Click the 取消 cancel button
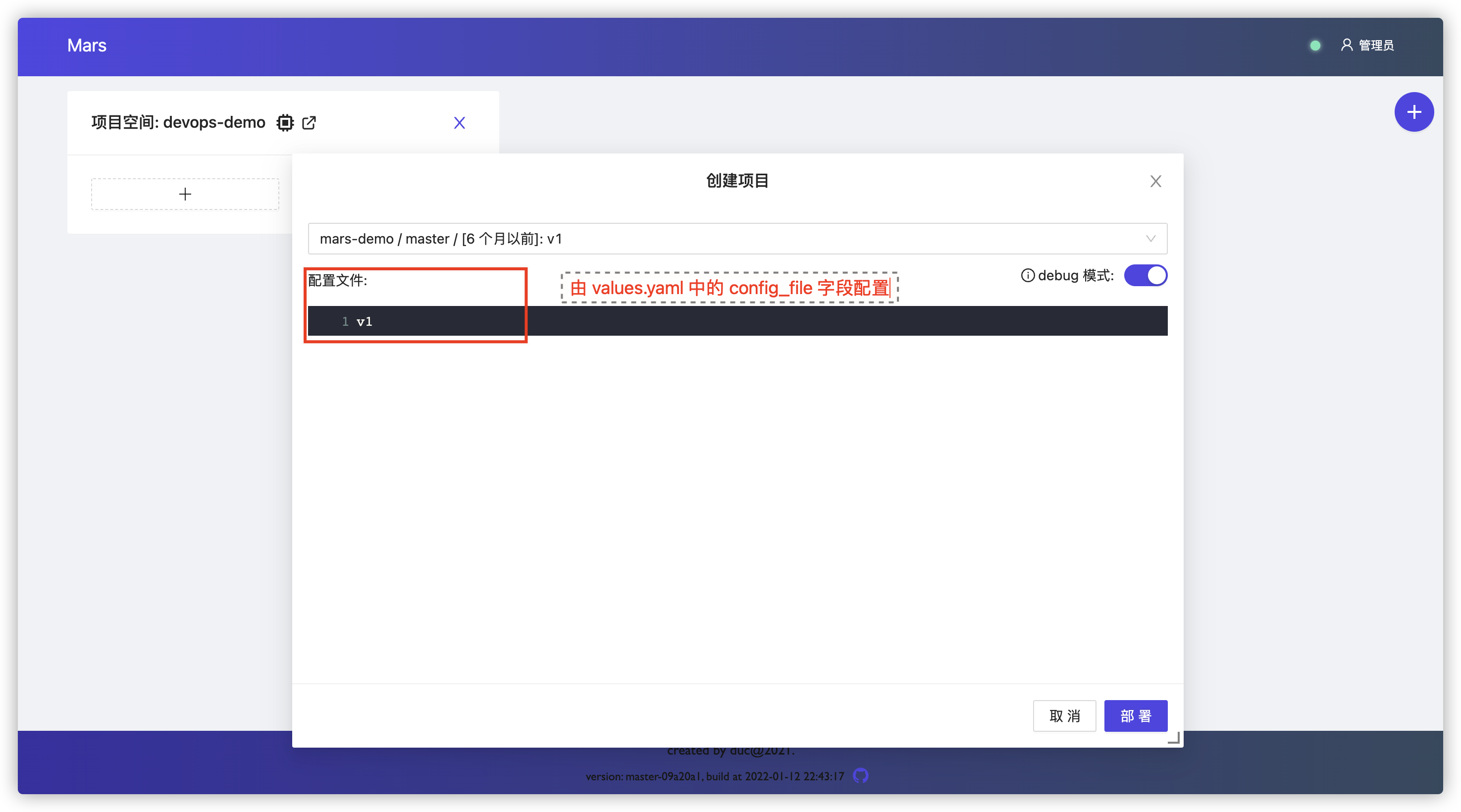This screenshot has height=812, width=1461. (x=1065, y=715)
